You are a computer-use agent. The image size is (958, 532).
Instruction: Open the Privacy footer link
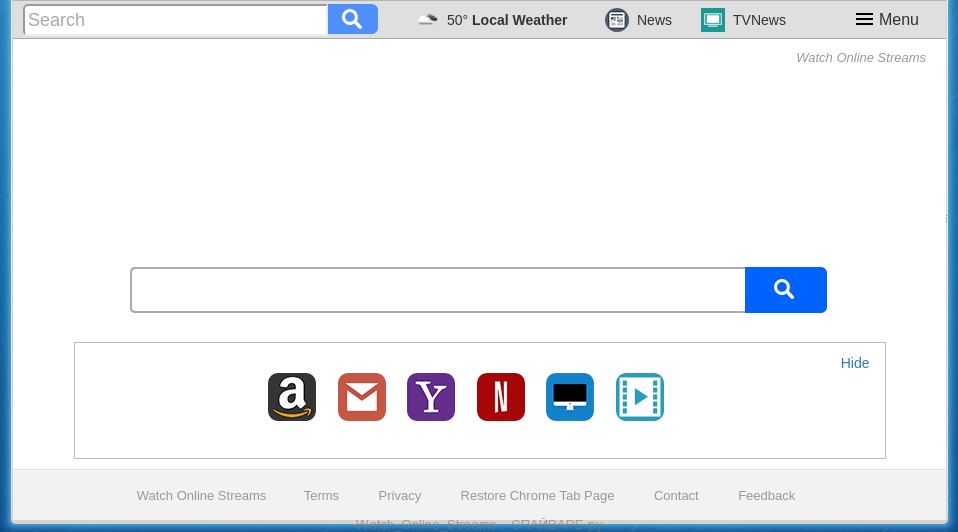[399, 496]
